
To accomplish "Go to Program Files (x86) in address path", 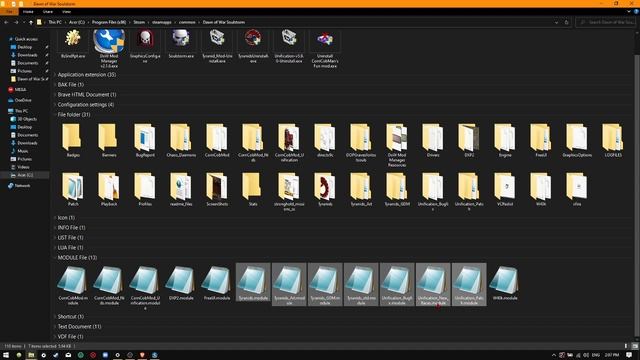I will pos(109,22).
